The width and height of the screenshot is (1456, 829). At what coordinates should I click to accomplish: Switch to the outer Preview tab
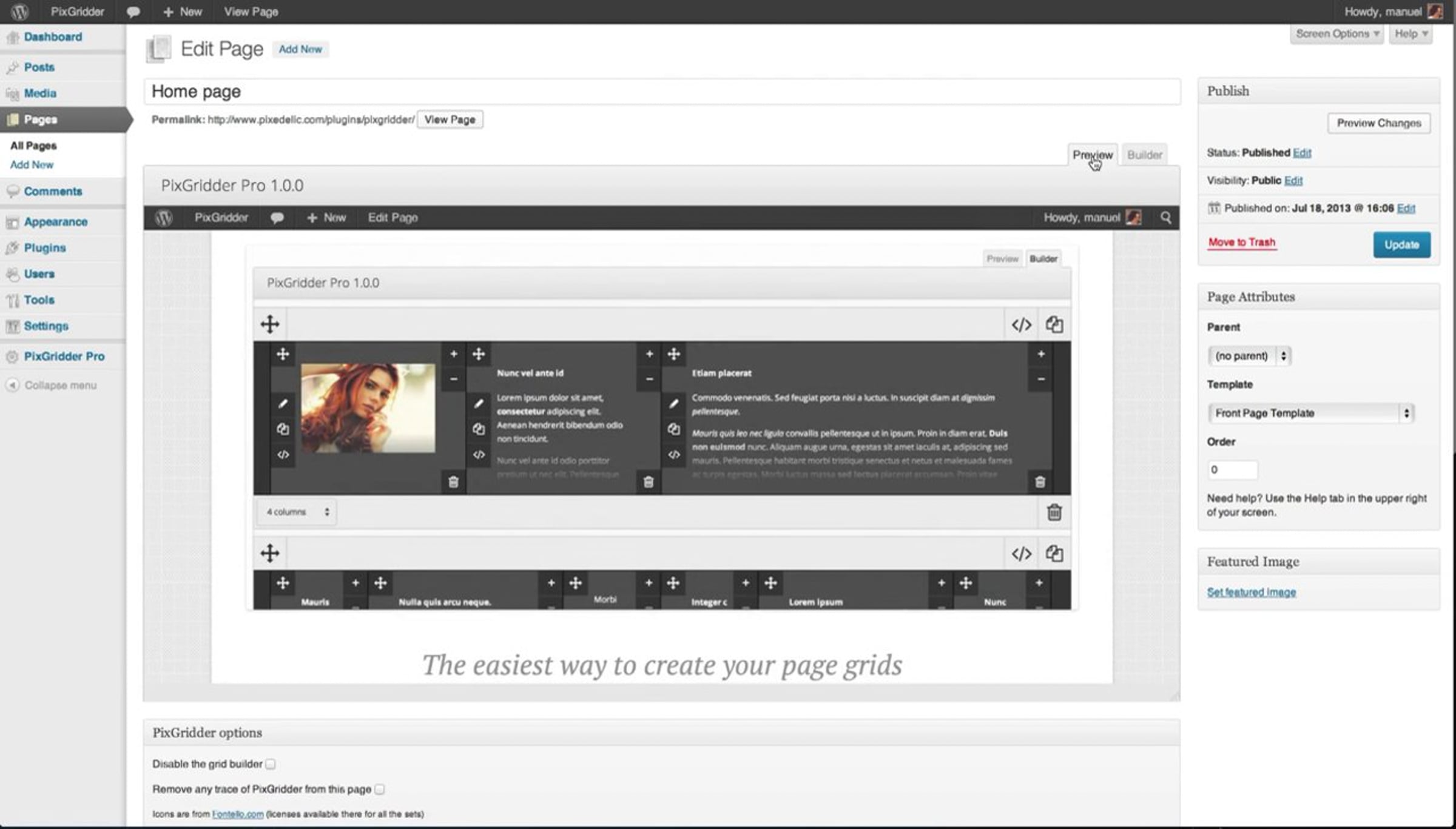[x=1092, y=155]
